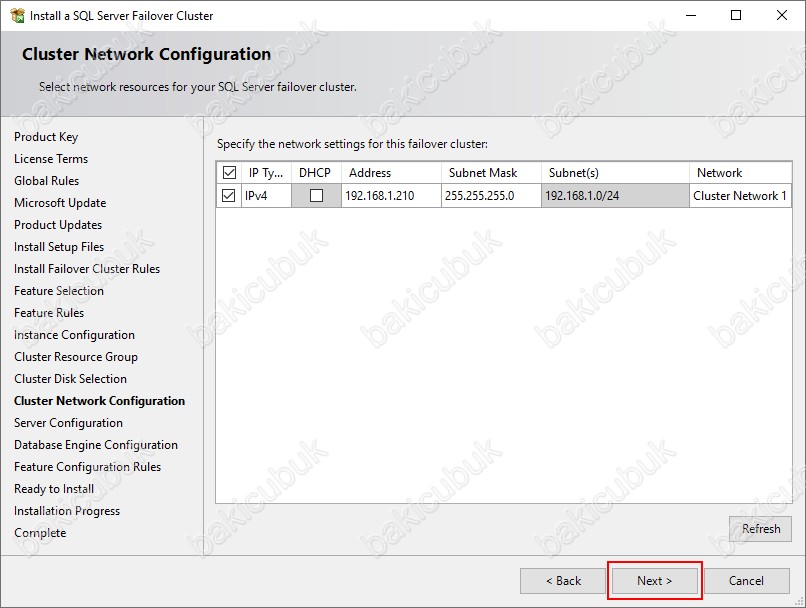The height and width of the screenshot is (608, 806).
Task: Select the Cluster Network 1 cell
Action: coord(740,195)
